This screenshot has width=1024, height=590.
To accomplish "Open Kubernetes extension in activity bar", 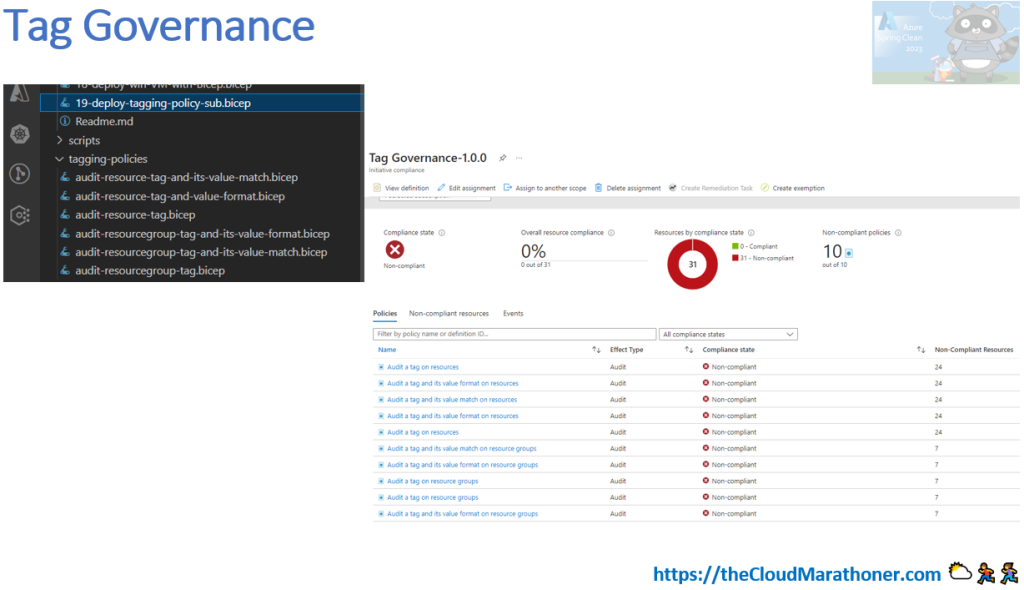I will tap(20, 134).
